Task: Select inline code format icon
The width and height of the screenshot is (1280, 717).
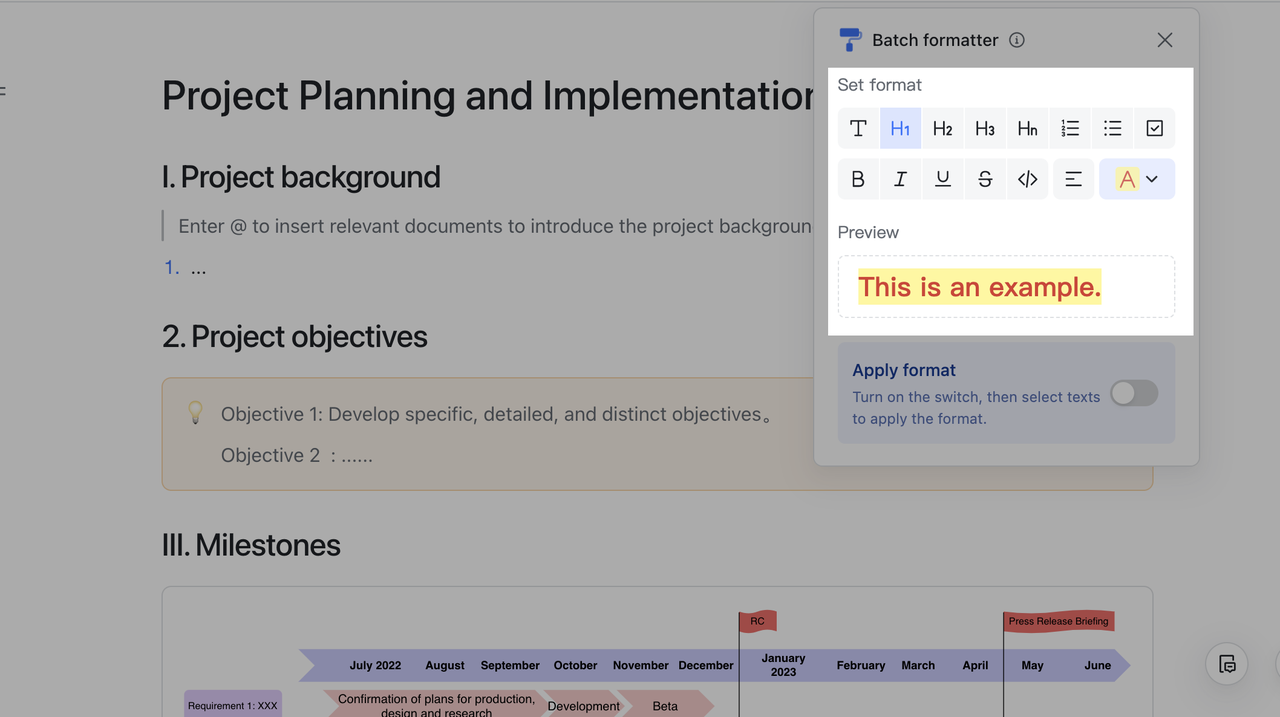Action: coord(1027,179)
